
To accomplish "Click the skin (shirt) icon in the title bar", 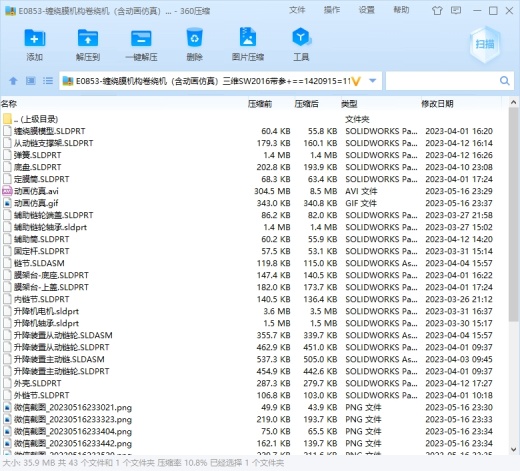I will pos(437,11).
